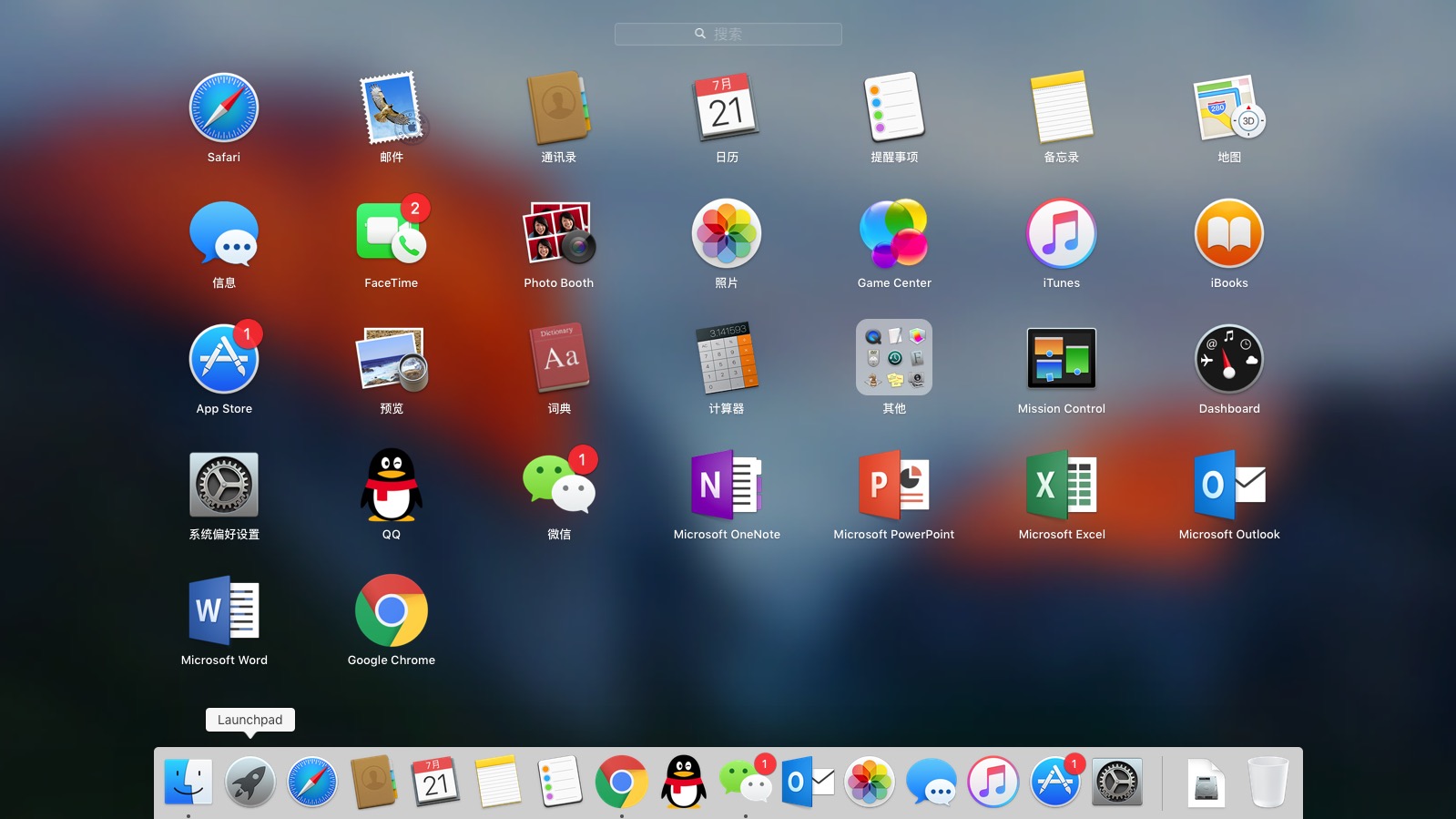Open Messages speech bubble in the Dock
This screenshot has height=819, width=1456.
click(932, 782)
